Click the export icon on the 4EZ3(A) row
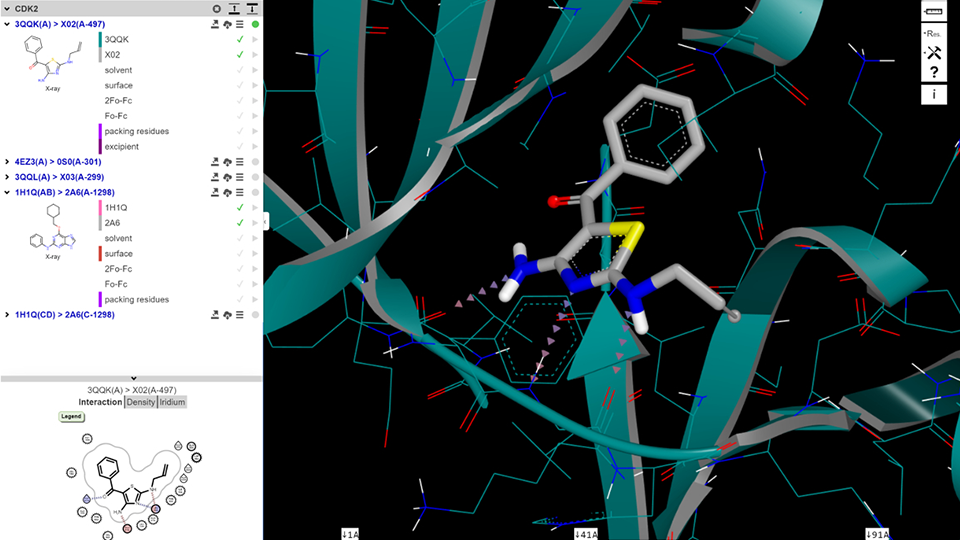 pos(215,162)
